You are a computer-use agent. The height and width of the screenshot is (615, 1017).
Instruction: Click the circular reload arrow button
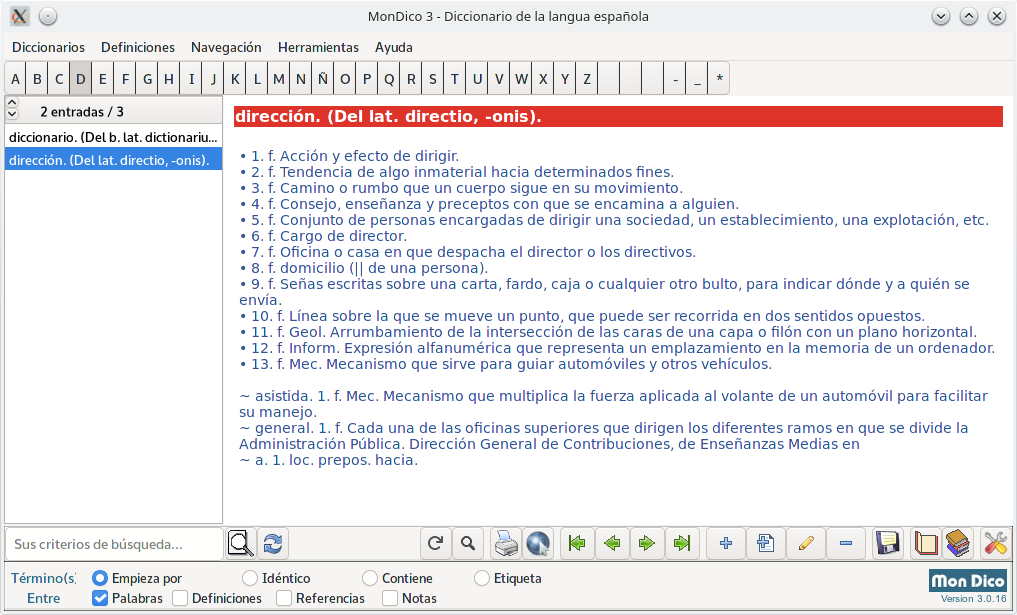pos(435,544)
